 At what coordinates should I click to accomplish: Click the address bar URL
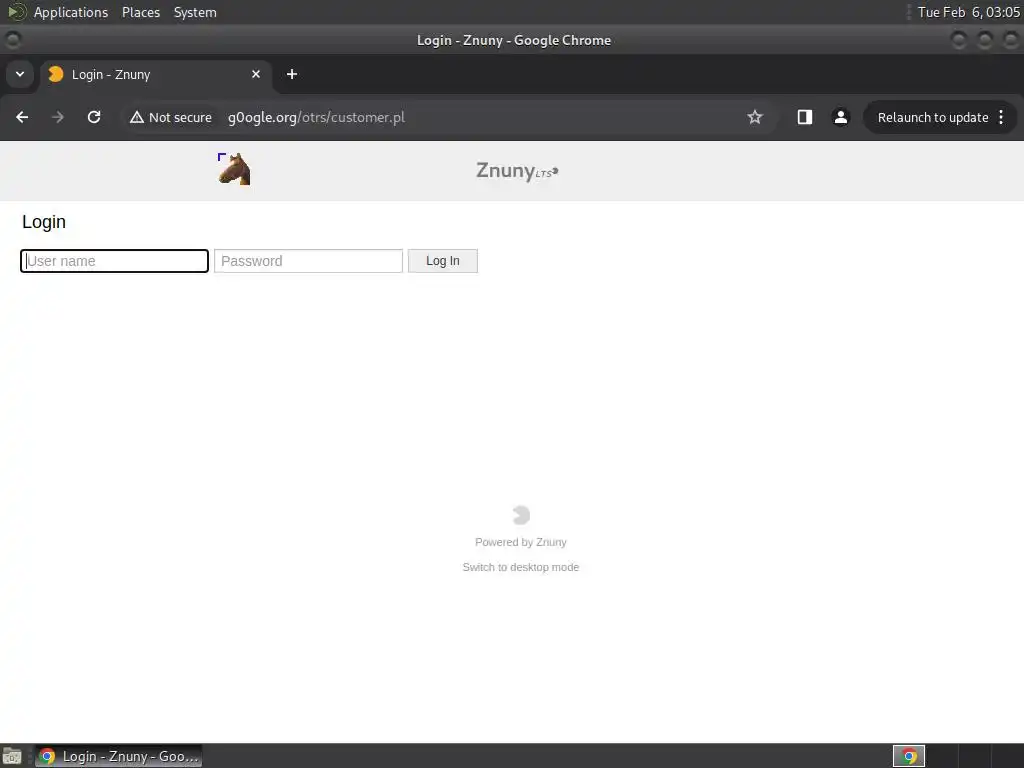point(316,118)
